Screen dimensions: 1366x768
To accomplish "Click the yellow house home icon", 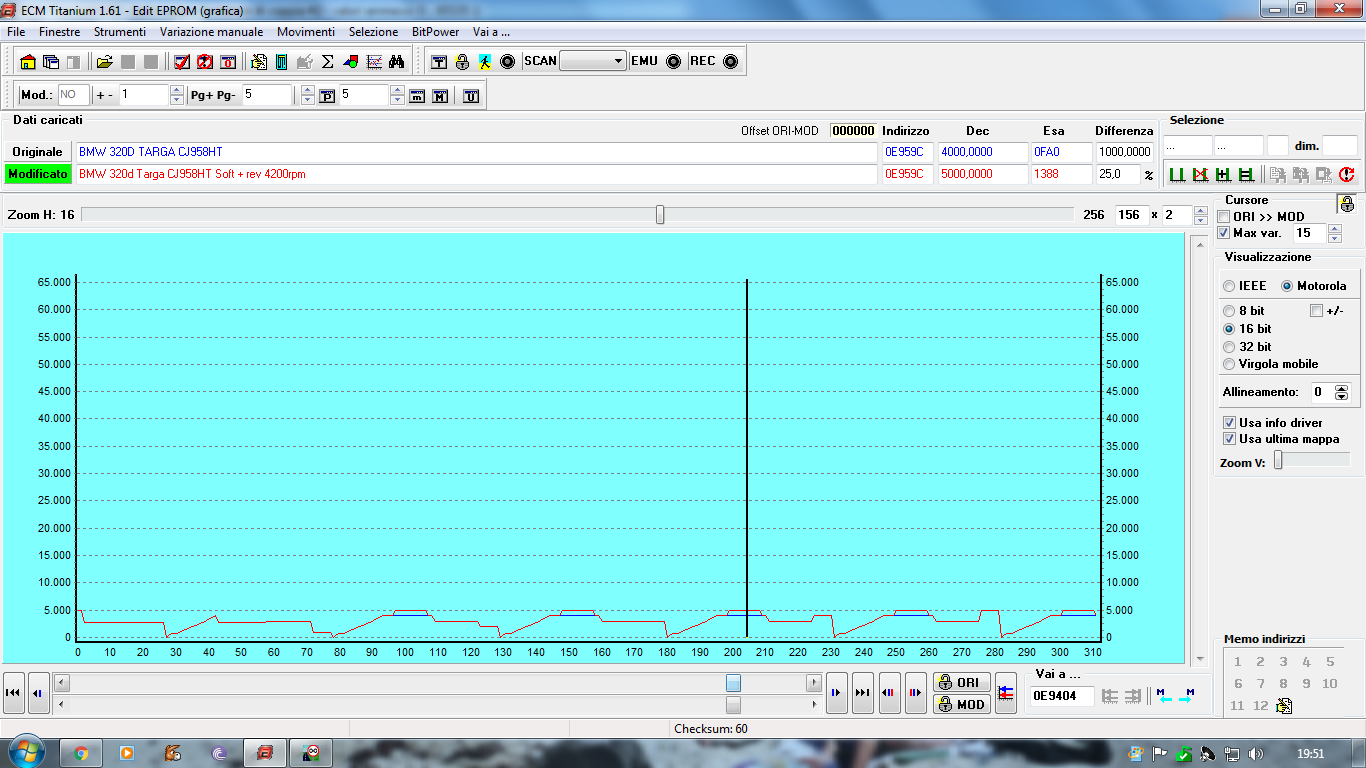I will pyautogui.click(x=28, y=62).
